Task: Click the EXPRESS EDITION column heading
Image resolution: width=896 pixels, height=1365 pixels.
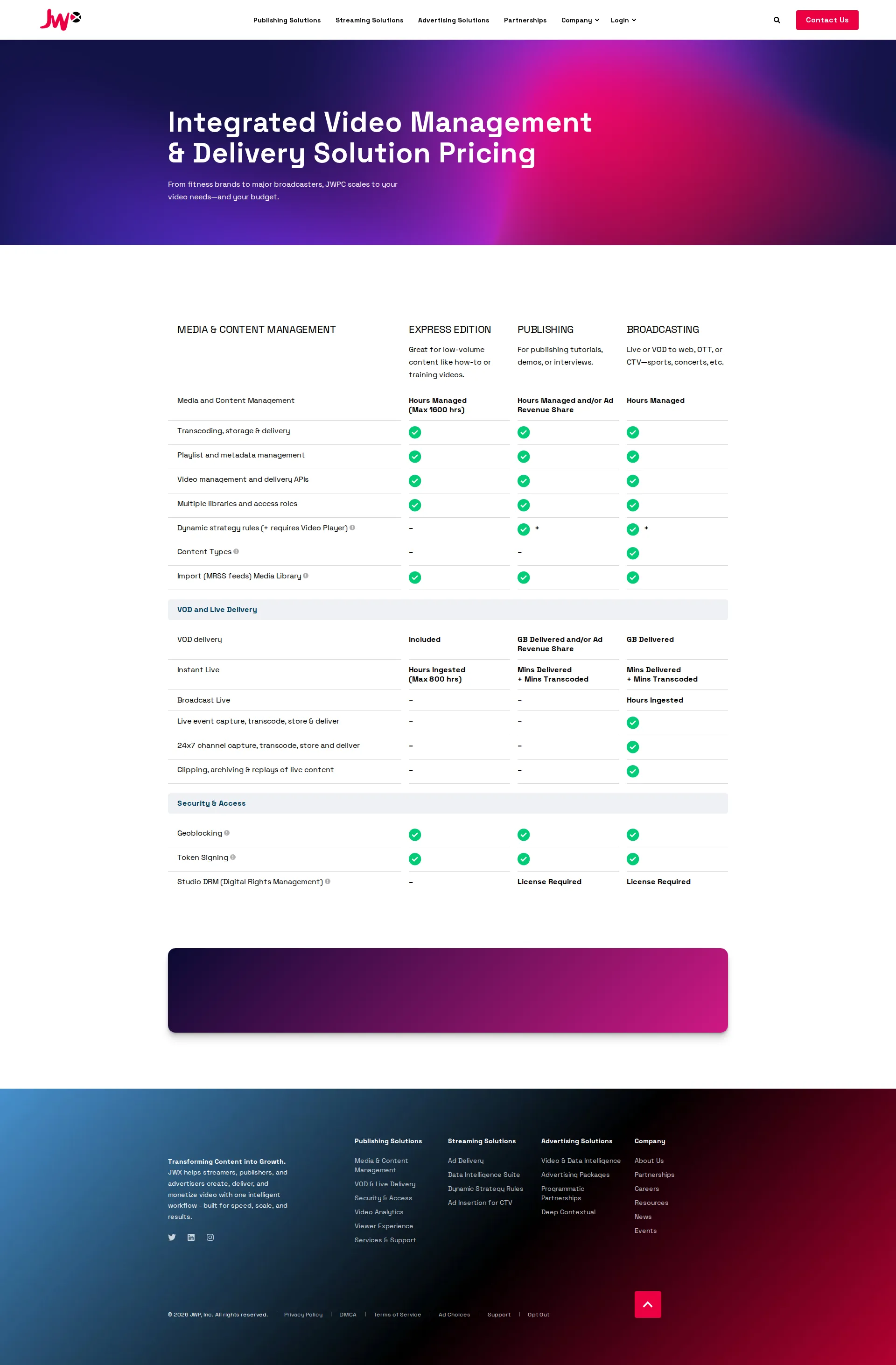Action: [449, 329]
